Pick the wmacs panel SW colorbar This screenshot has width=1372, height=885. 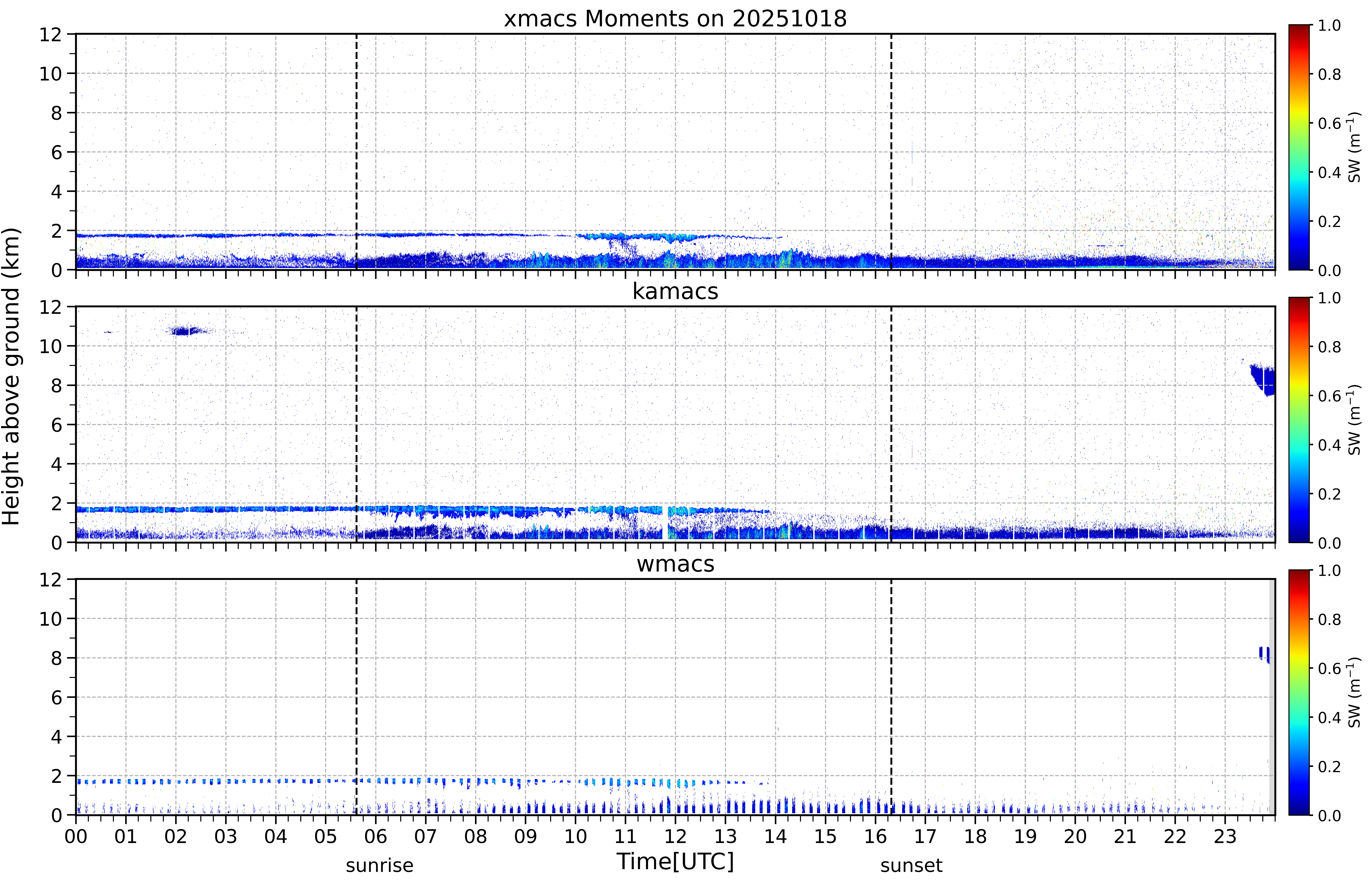[1299, 693]
